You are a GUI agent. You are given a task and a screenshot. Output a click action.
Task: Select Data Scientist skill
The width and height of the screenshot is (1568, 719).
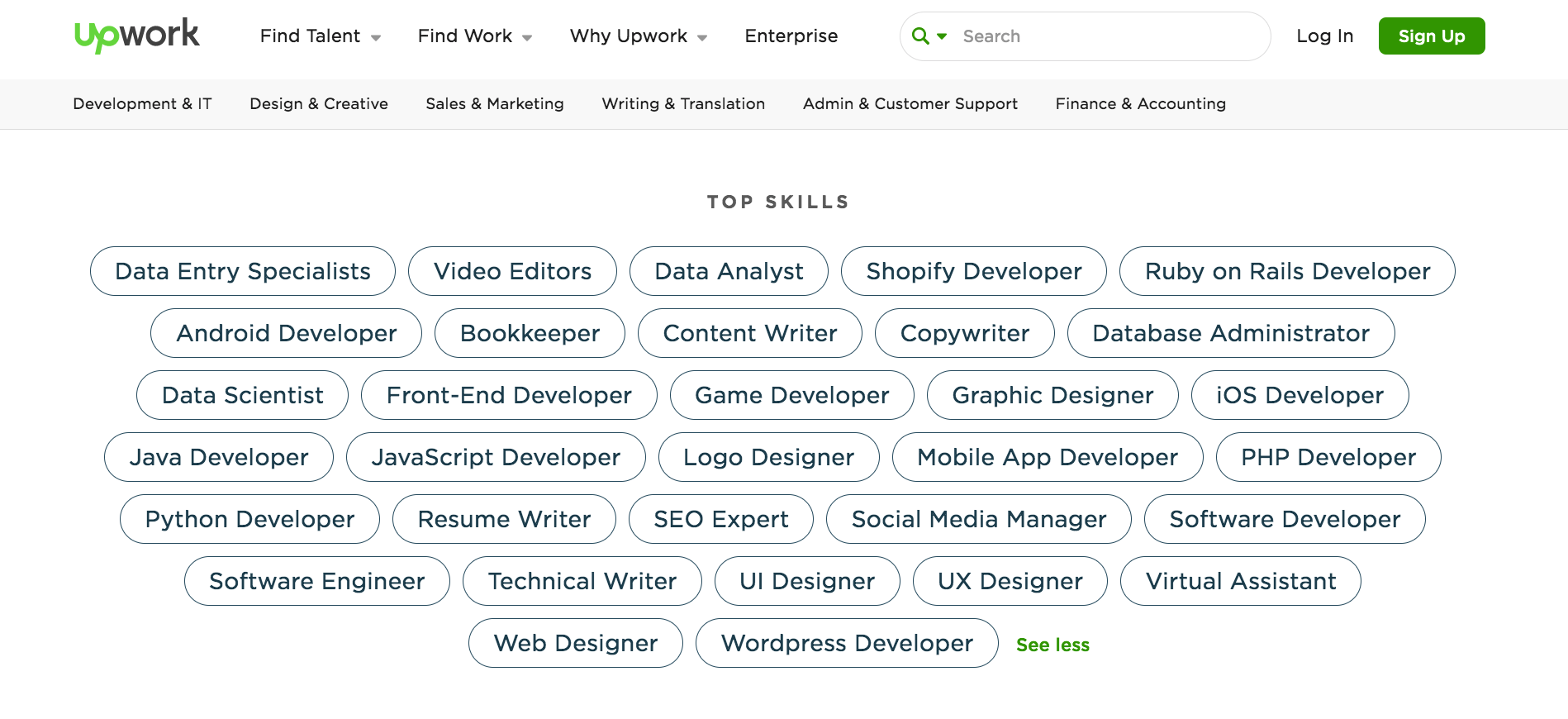coord(242,395)
